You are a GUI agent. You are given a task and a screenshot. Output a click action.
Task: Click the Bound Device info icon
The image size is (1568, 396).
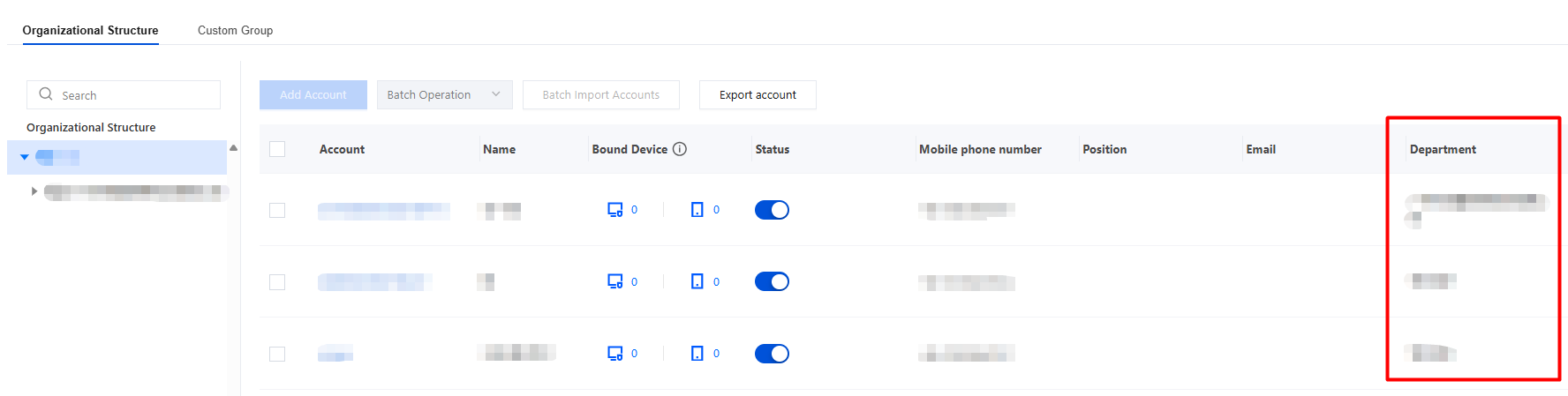click(680, 149)
